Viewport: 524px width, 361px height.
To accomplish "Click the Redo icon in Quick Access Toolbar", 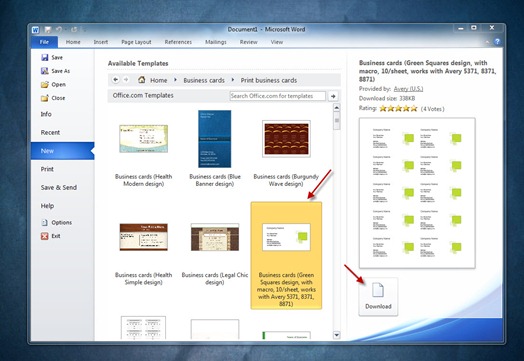I will pyautogui.click(x=74, y=29).
